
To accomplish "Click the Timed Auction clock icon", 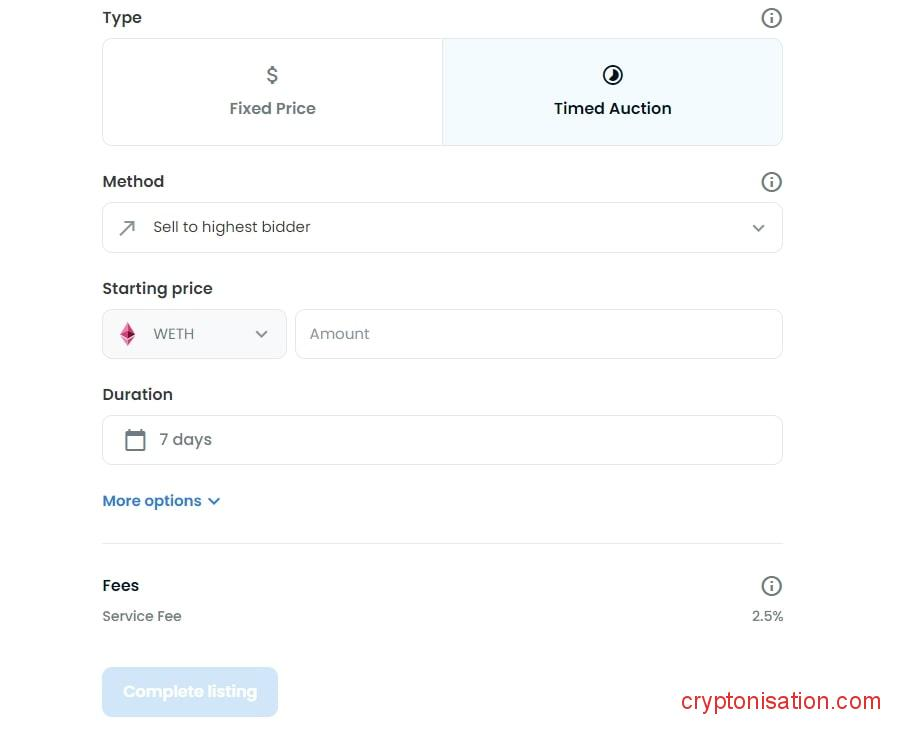I will 612,75.
